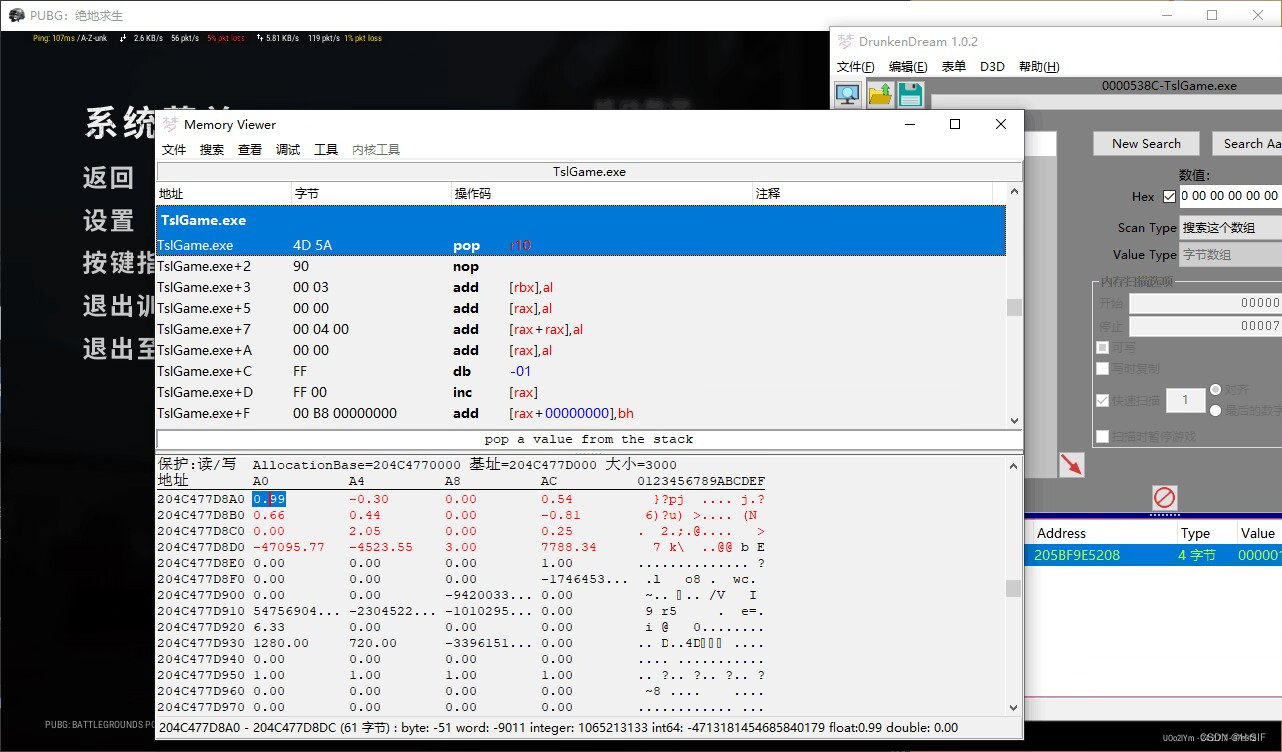Open 搜索 menu in Memory Viewer
This screenshot has height=752, width=1282.
(x=212, y=150)
